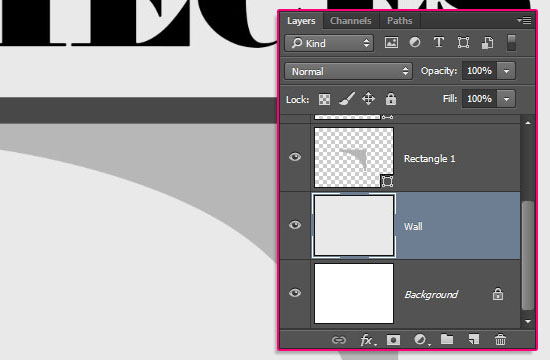Viewport: 550px width, 360px height.
Task: Click the Wall layer name
Action: click(x=413, y=226)
